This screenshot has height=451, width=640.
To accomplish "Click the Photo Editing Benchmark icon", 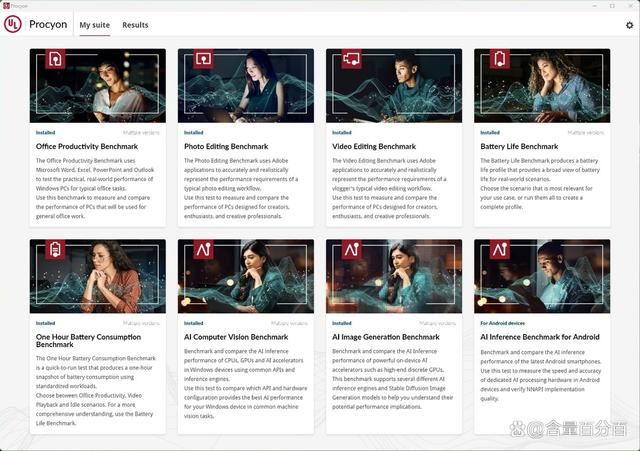I will (203, 59).
